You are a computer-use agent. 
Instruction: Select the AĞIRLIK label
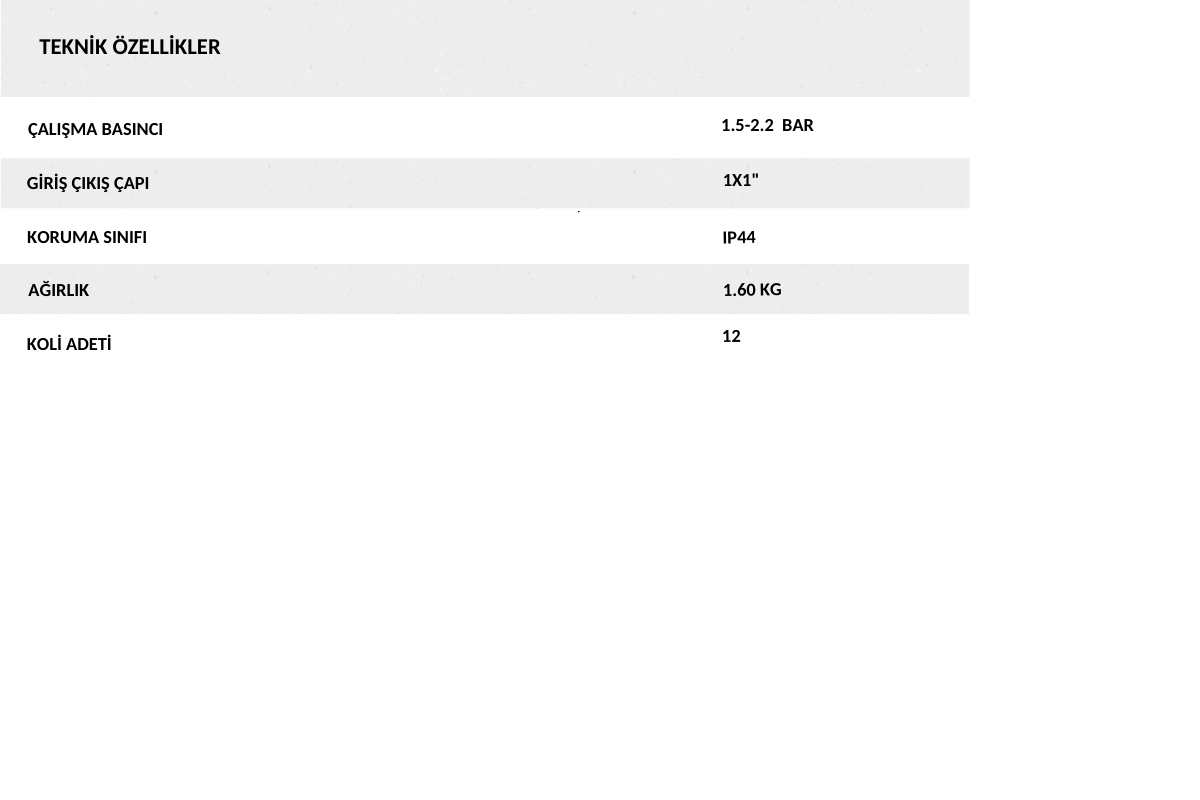[x=59, y=290]
